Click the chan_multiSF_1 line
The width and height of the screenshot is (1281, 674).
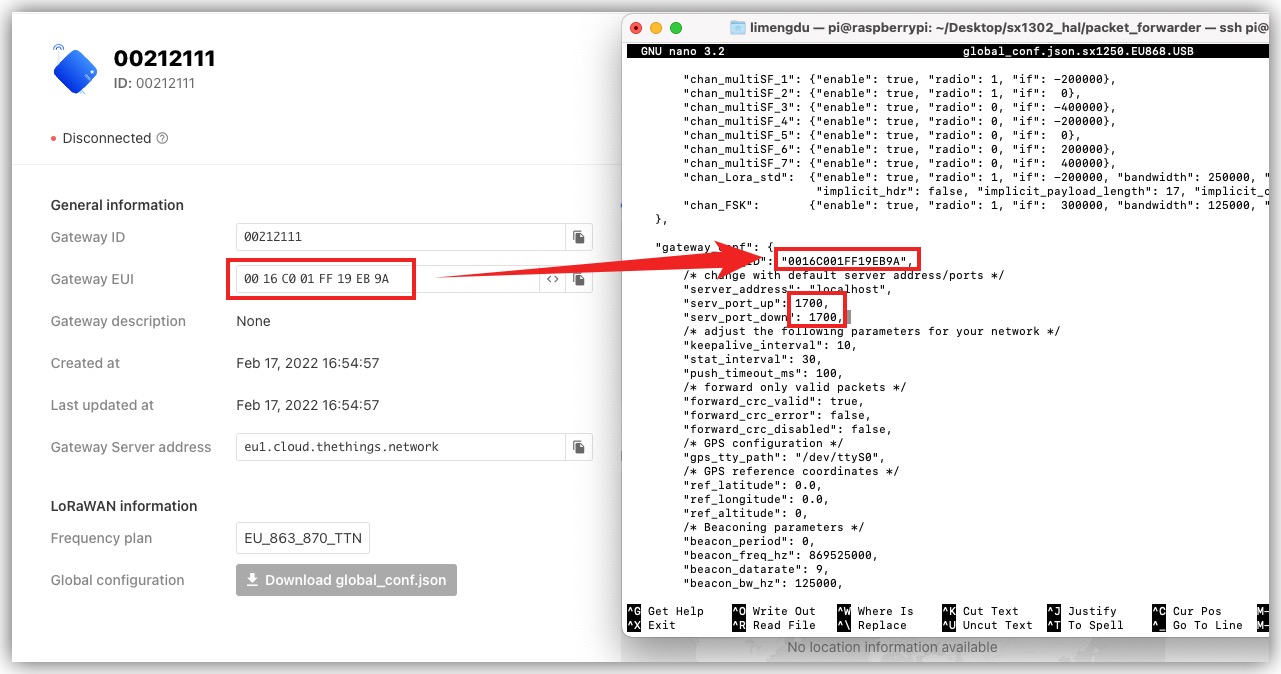[900, 79]
